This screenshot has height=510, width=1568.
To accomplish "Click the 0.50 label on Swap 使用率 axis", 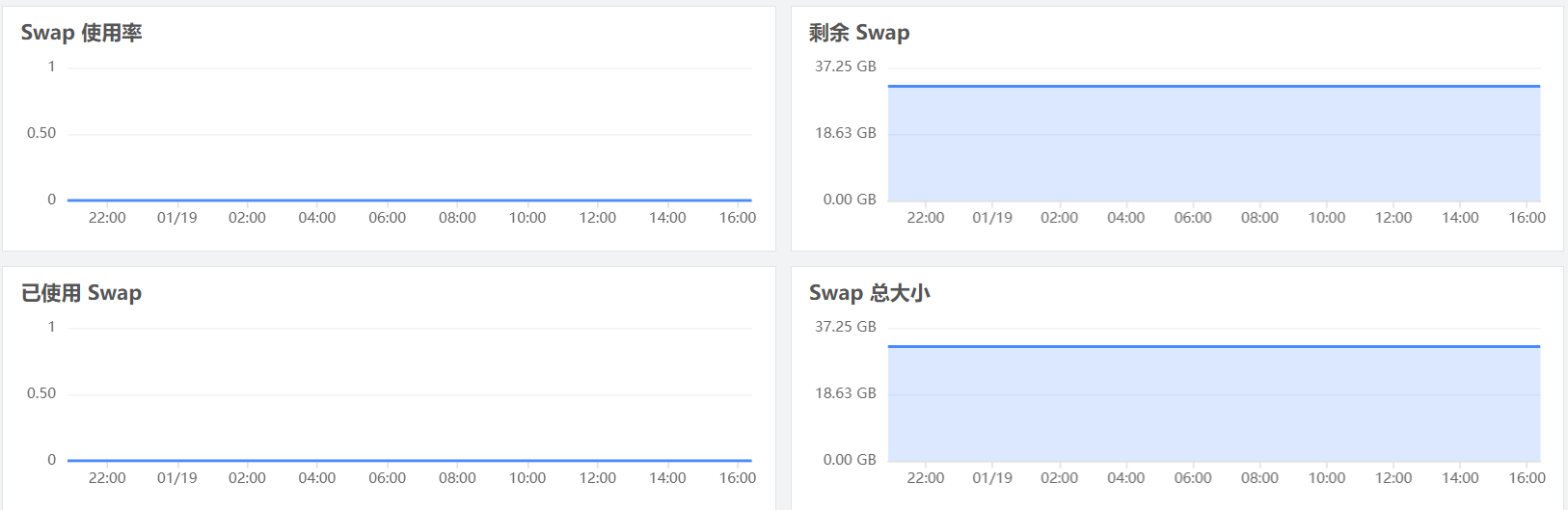I will 41,133.
